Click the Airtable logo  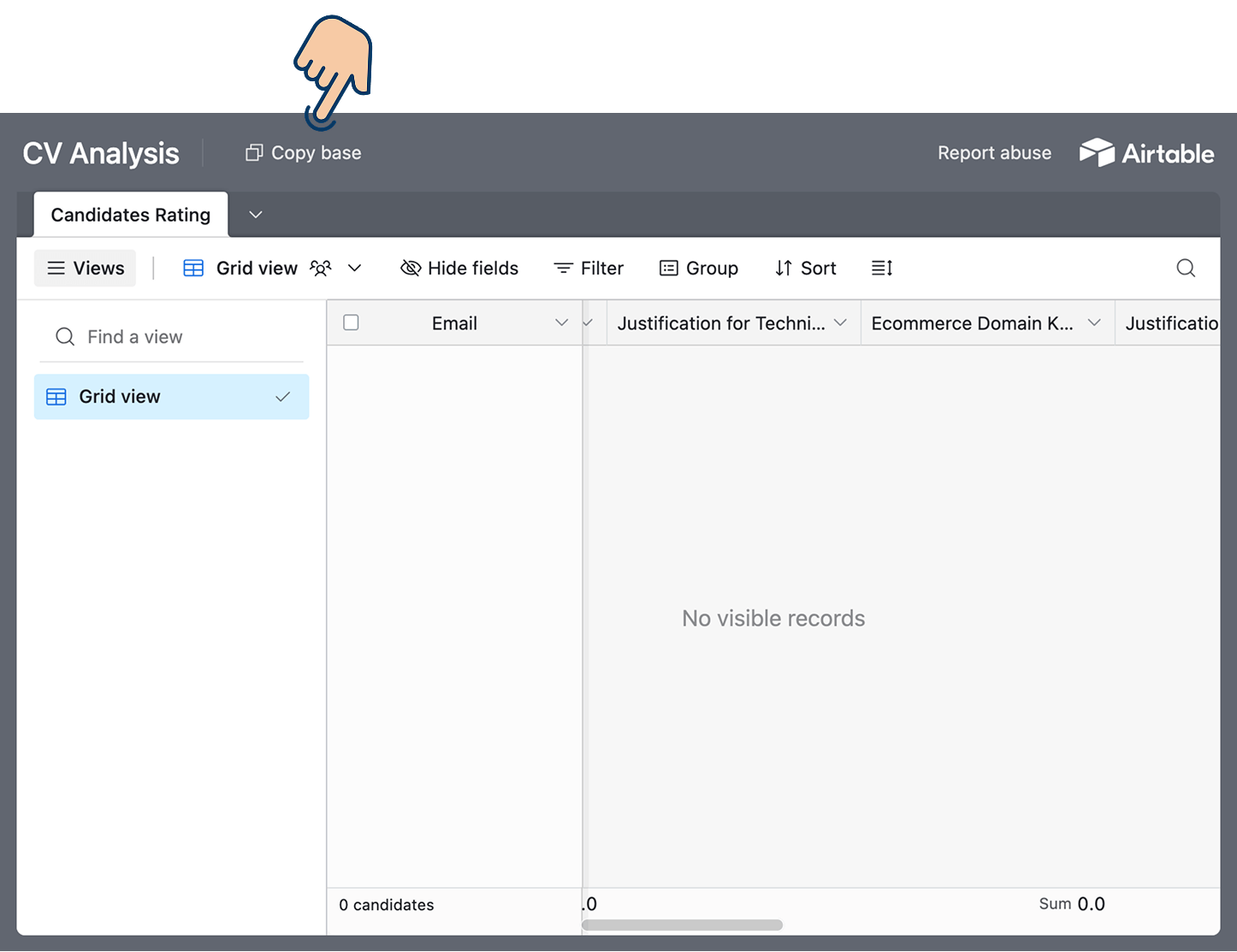1146,152
